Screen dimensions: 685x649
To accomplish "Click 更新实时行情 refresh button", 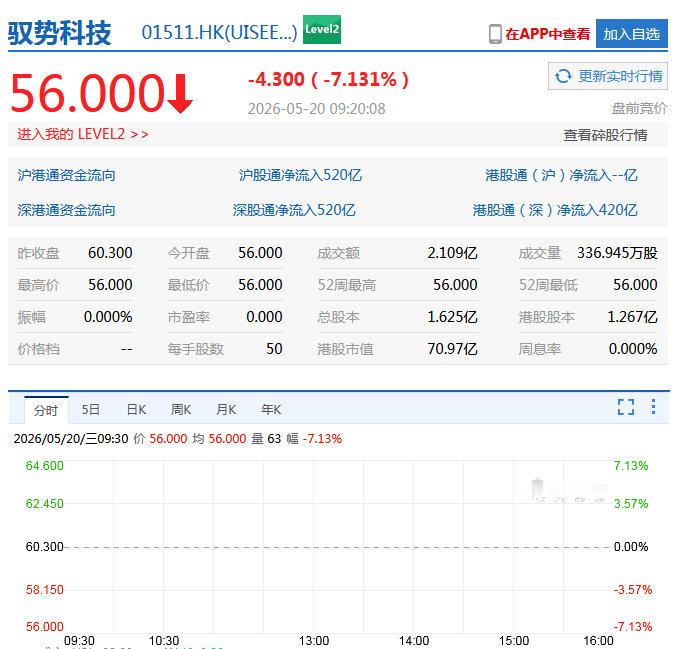I will point(608,76).
